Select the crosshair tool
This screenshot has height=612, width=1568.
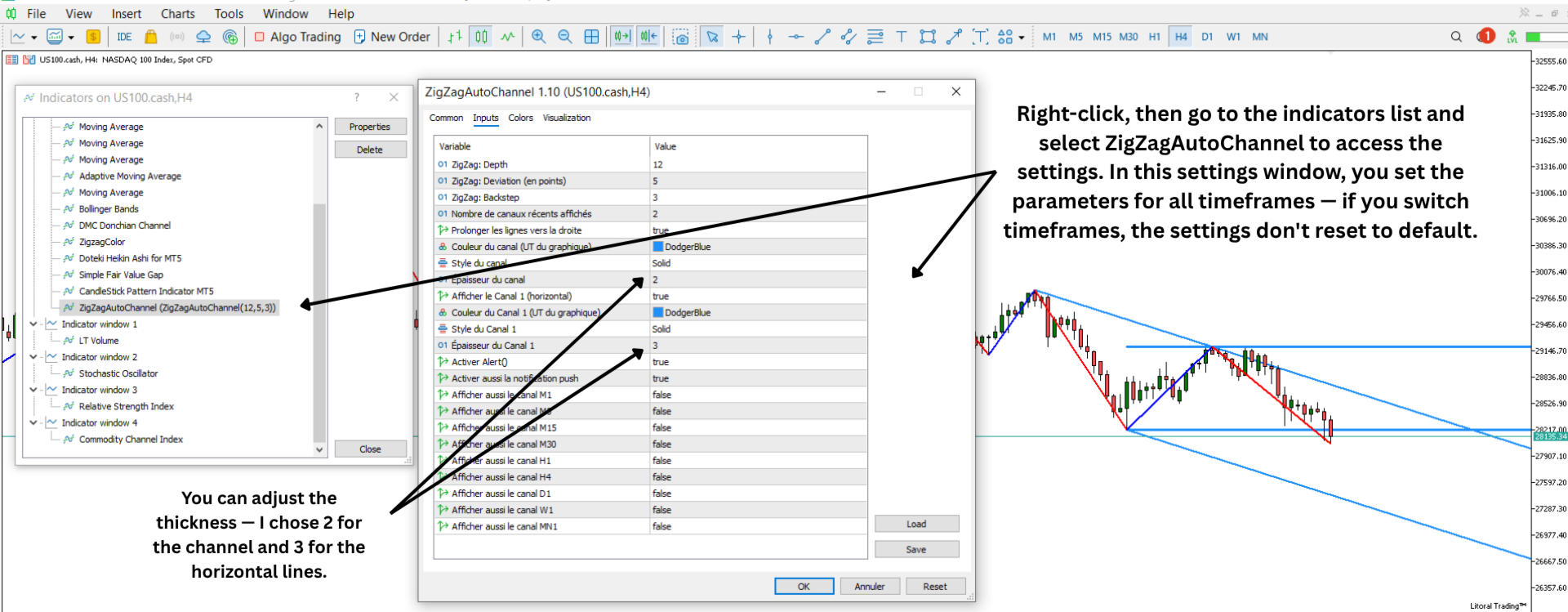pos(738,37)
